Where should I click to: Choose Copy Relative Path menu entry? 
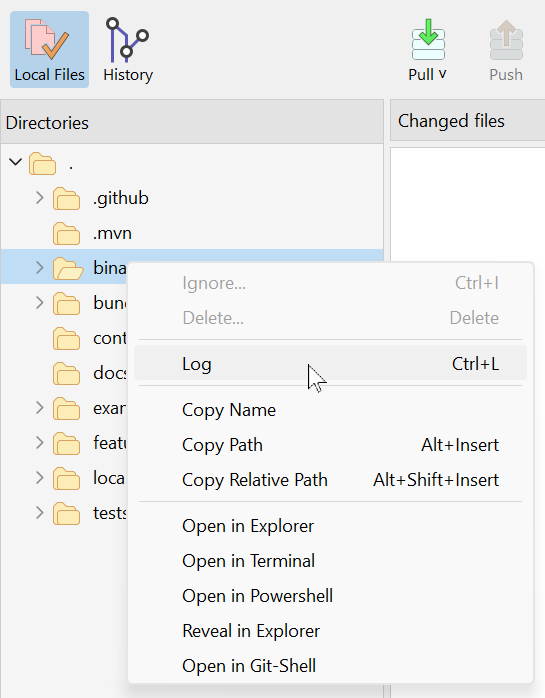coord(330,480)
